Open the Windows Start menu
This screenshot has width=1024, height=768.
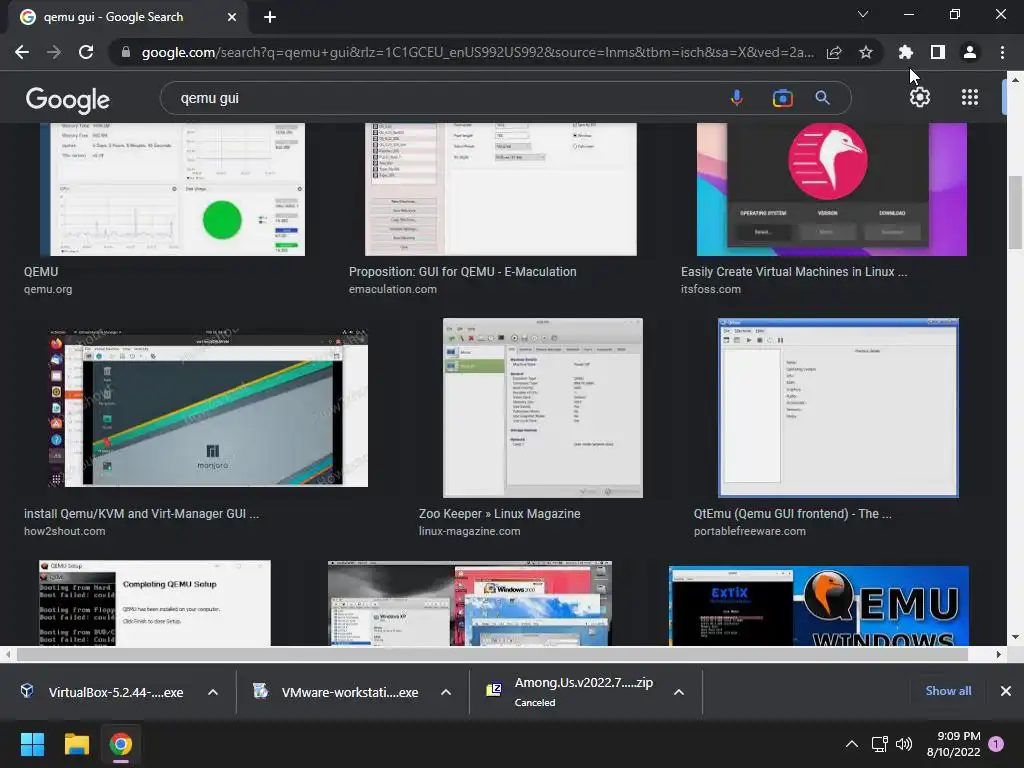click(32, 744)
